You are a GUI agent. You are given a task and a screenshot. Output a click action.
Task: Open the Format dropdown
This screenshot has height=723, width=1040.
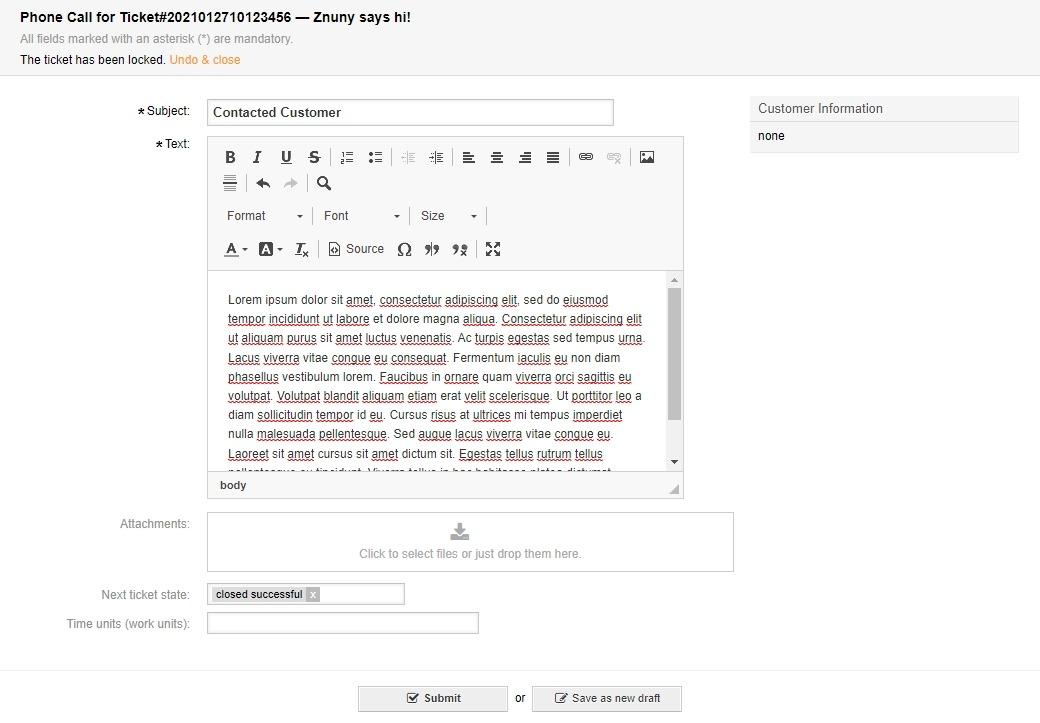(264, 216)
